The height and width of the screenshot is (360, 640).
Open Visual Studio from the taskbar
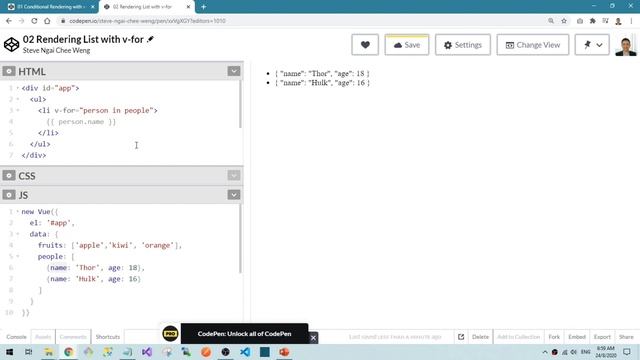pyautogui.click(x=147, y=352)
